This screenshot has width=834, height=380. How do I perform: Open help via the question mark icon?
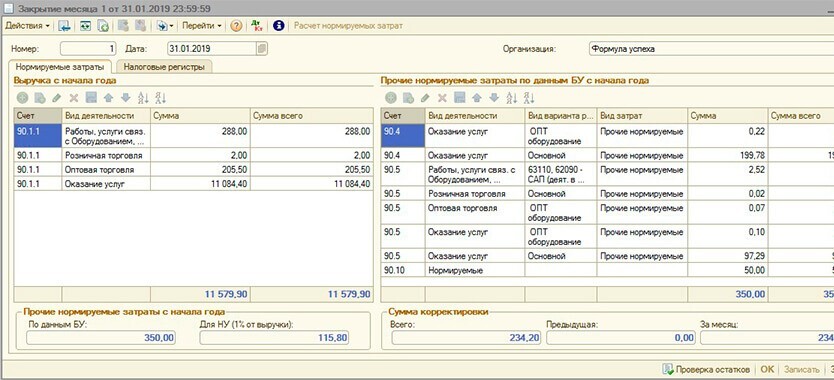pyautogui.click(x=236, y=26)
